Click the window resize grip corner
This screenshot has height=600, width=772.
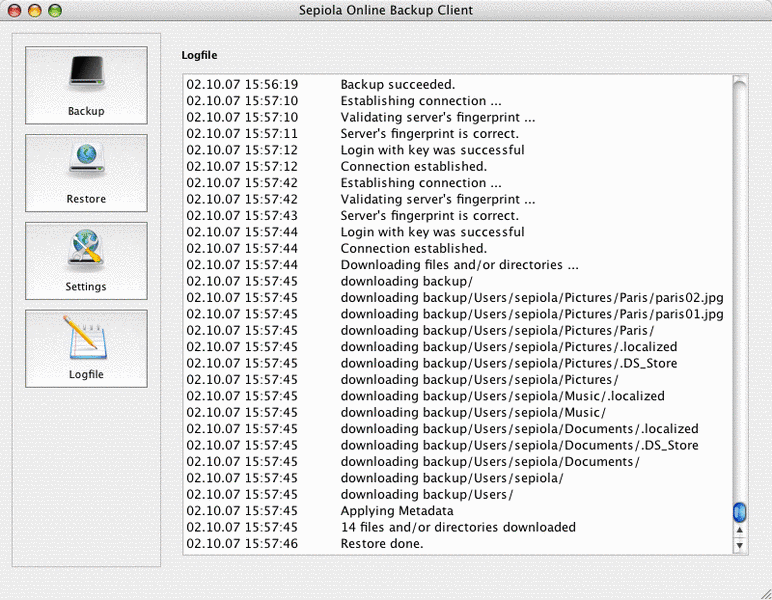pyautogui.click(x=765, y=593)
